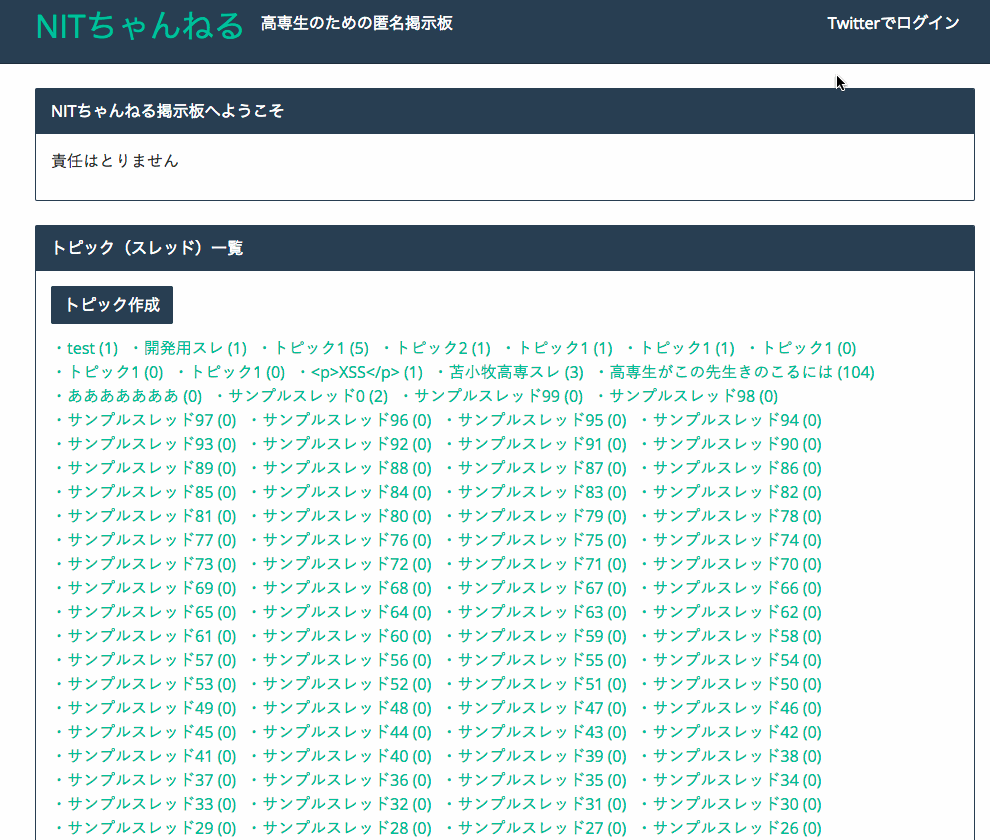The height and width of the screenshot is (840, 990).
Task: Open サンプルスレッド98 (0)
Action: tap(694, 396)
